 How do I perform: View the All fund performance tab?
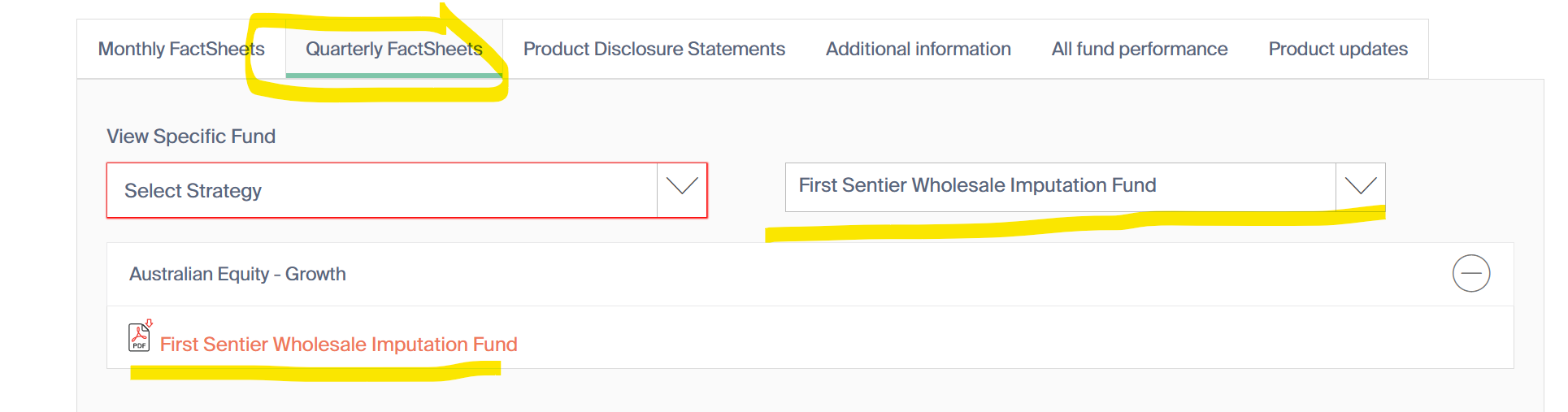(x=1139, y=50)
